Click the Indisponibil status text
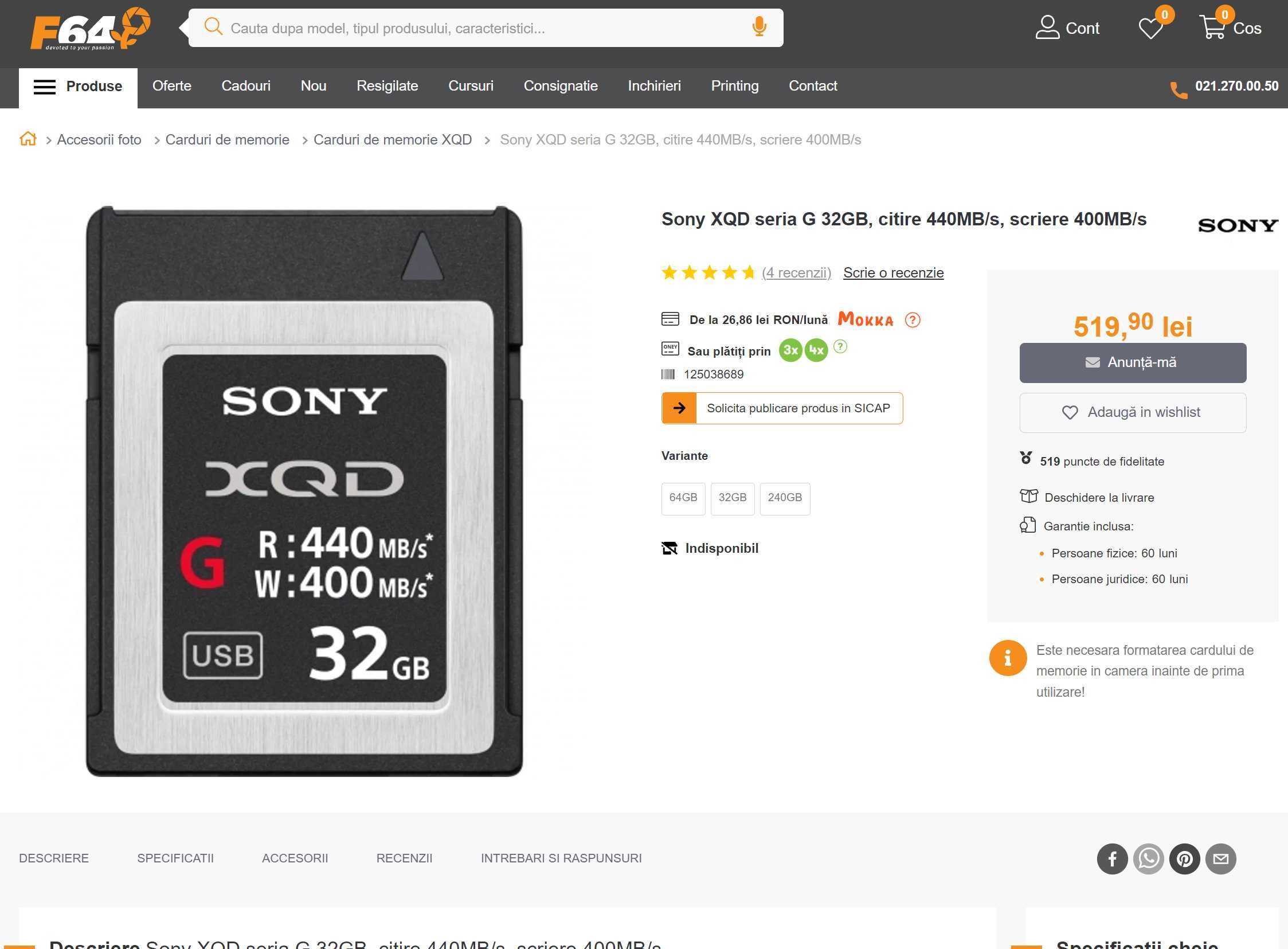1288x949 pixels. 722,549
